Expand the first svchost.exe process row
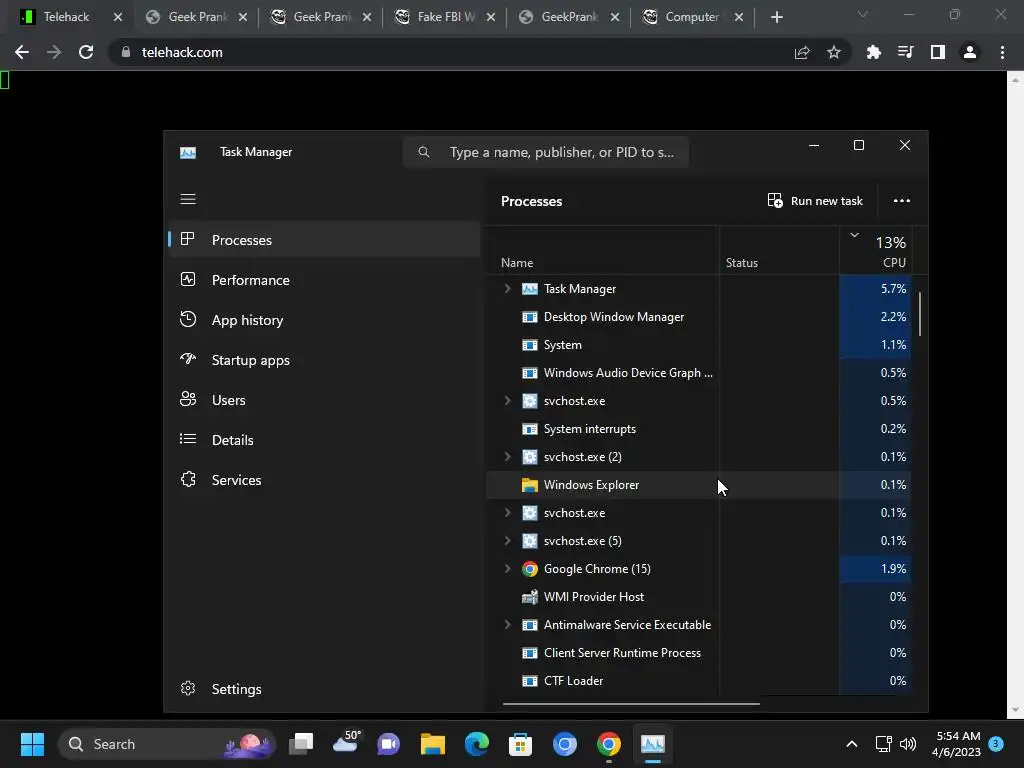Image resolution: width=1024 pixels, height=768 pixels. pyautogui.click(x=507, y=401)
